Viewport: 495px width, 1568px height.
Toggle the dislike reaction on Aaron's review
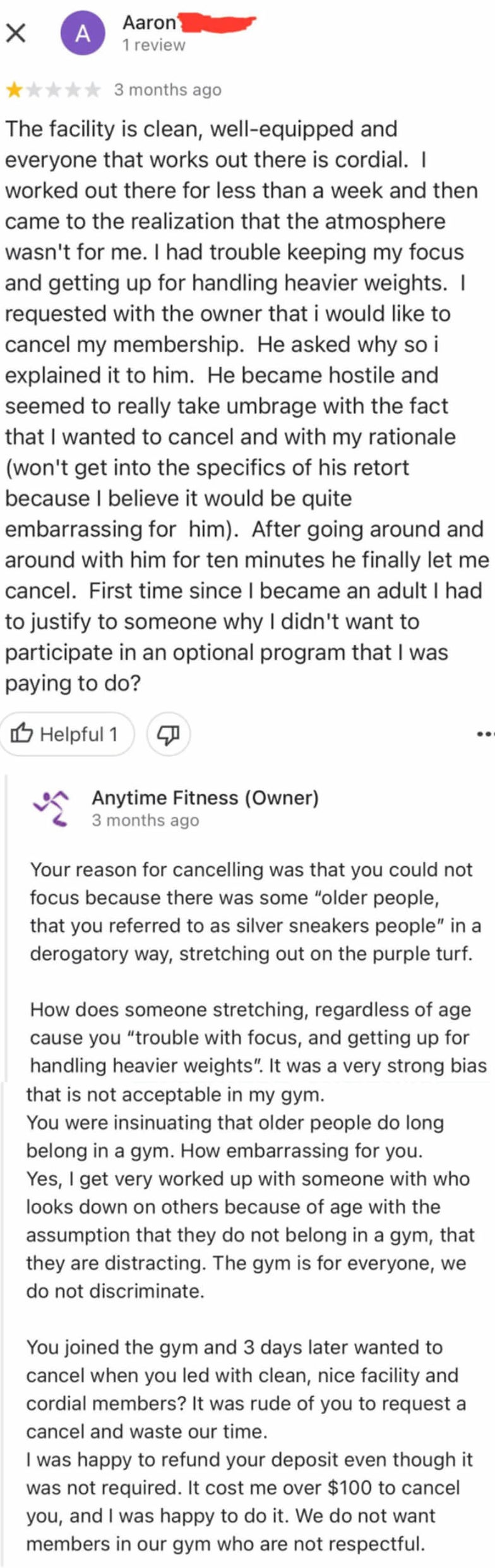coord(168,734)
